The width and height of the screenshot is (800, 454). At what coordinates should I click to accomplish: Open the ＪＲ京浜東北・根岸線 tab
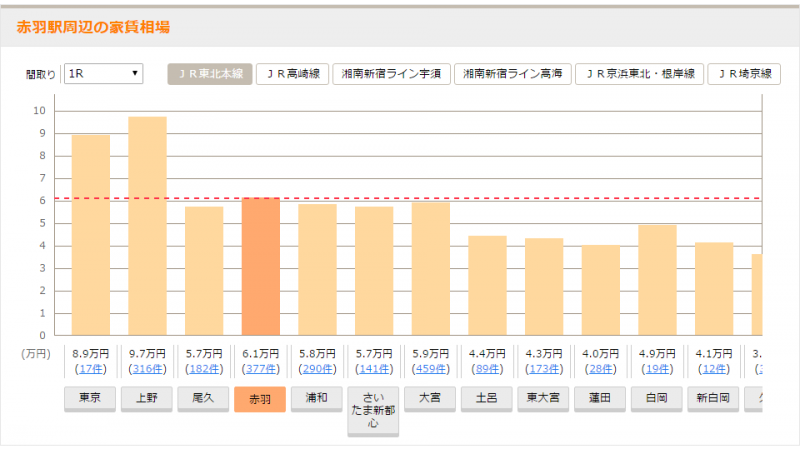[x=639, y=74]
